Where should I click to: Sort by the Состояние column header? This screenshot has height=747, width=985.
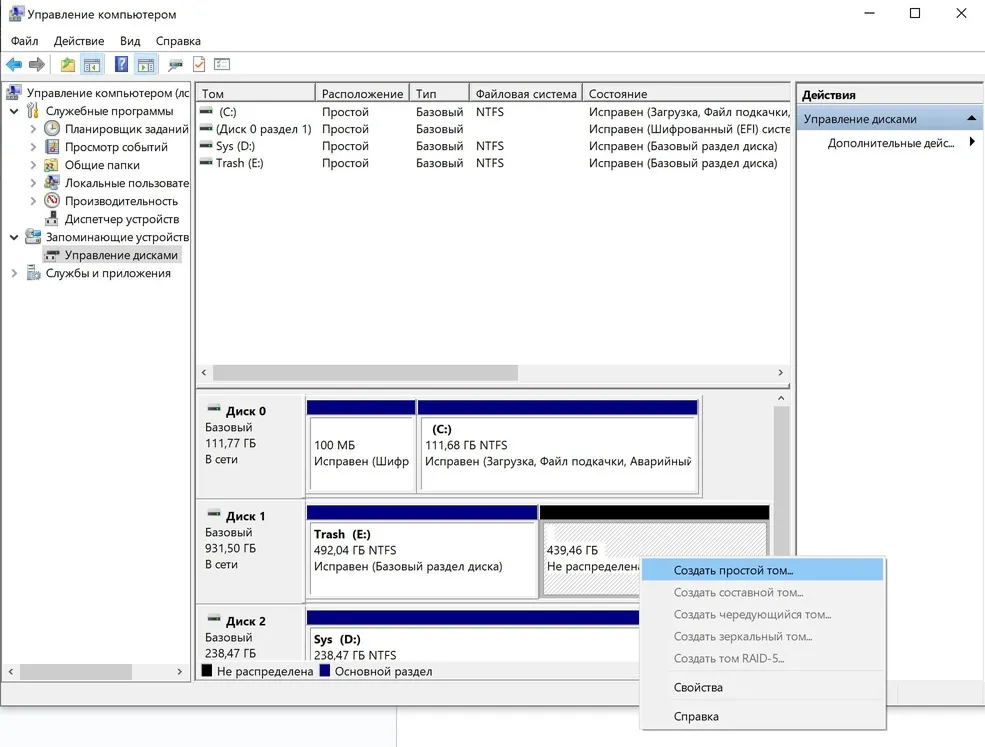coord(686,93)
